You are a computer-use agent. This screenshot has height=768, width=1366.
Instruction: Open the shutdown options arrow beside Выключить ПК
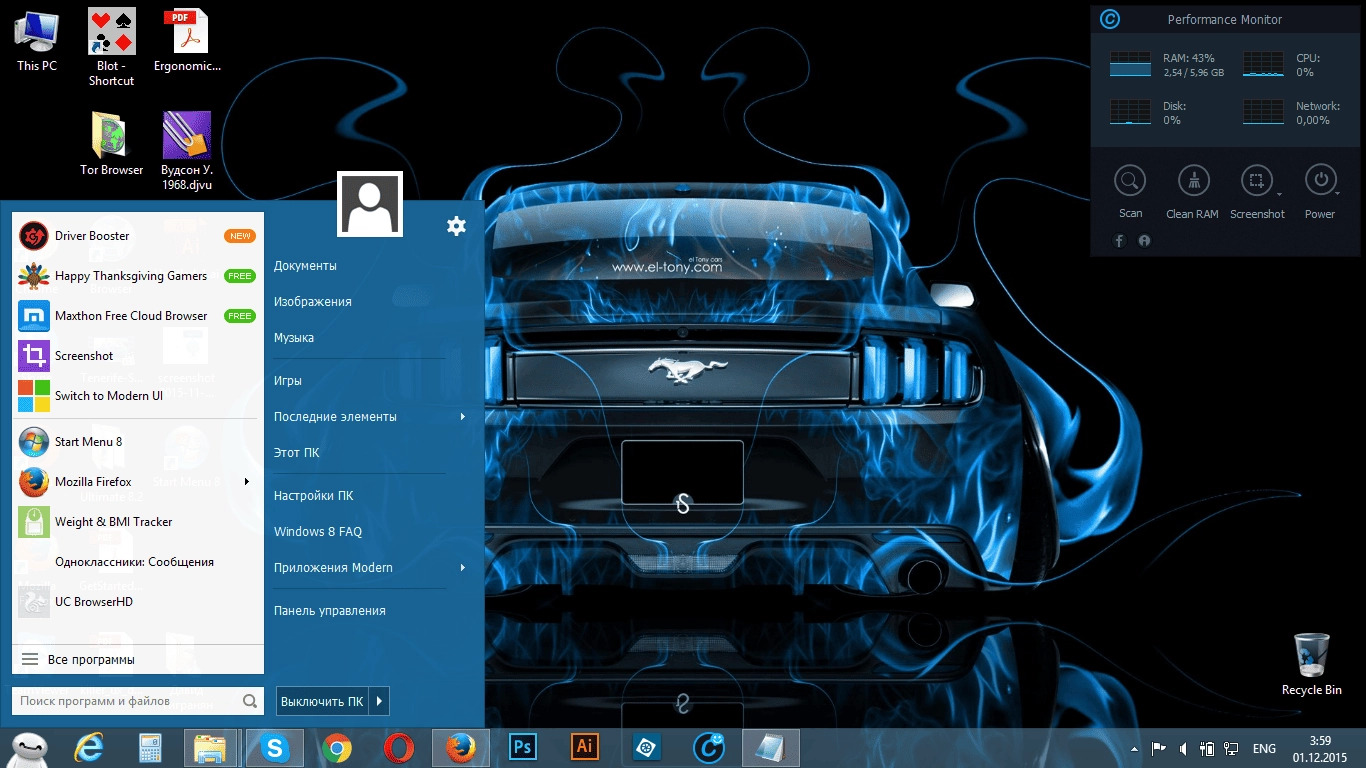tap(379, 701)
